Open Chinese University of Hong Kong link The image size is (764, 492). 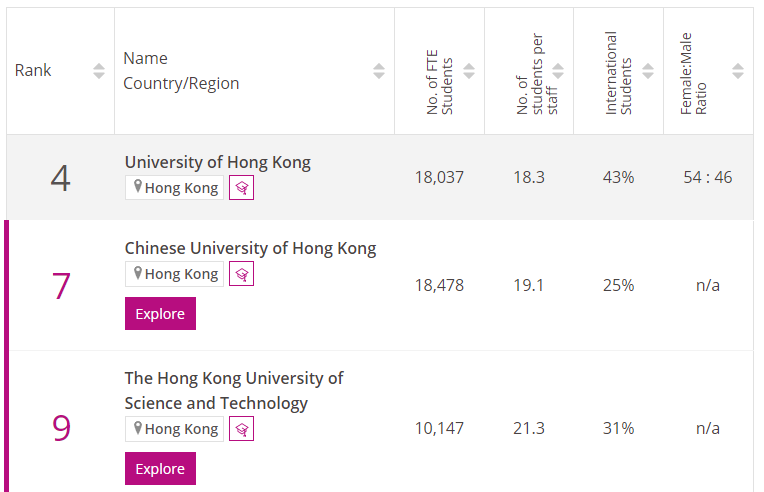(250, 248)
